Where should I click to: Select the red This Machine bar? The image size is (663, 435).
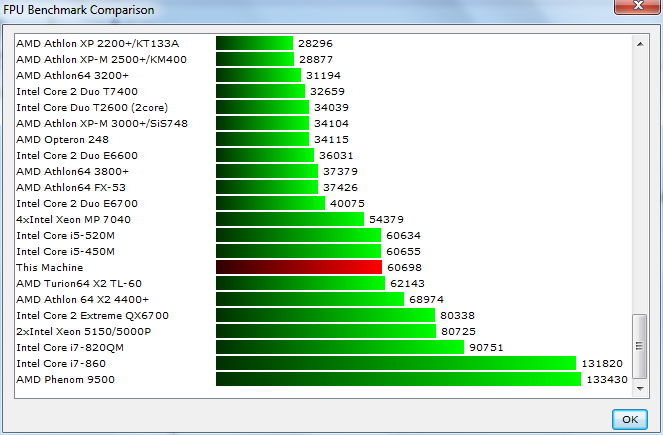coord(299,267)
